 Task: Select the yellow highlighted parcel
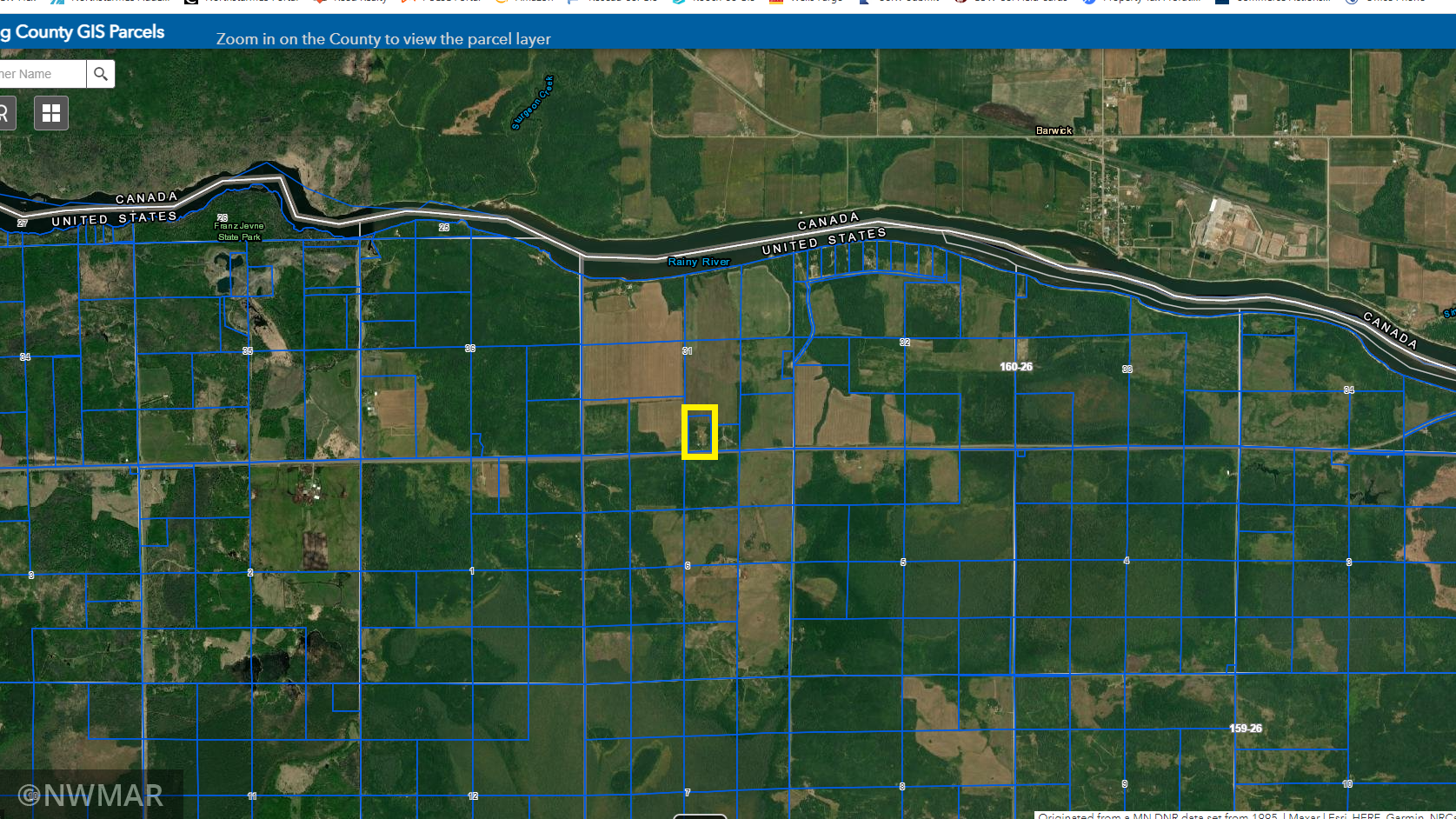(x=700, y=432)
